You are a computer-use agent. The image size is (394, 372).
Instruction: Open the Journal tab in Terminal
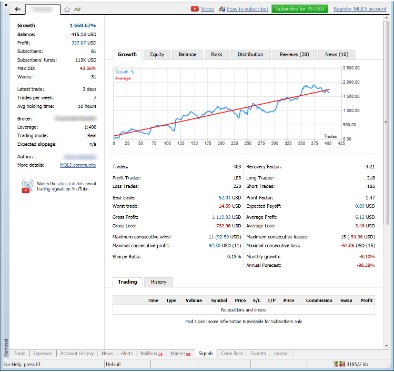pos(280,353)
